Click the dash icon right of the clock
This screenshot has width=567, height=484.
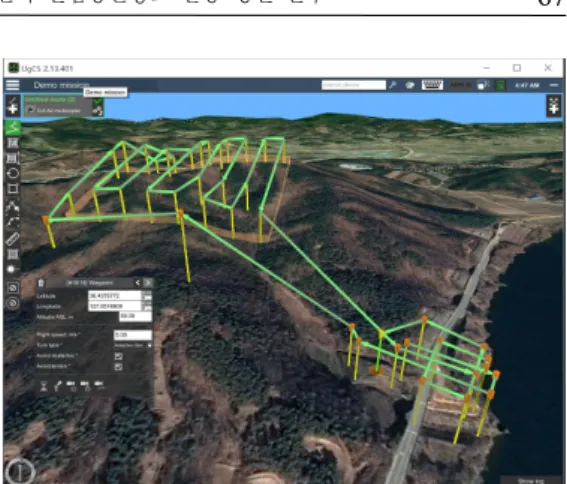(554, 85)
